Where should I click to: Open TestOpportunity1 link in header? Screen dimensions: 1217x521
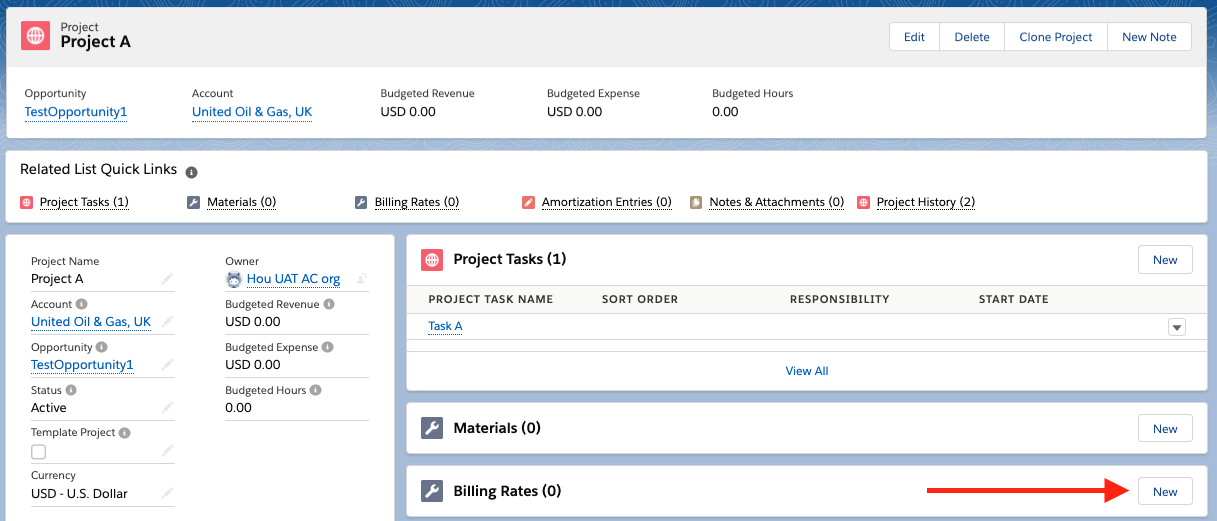(x=76, y=112)
